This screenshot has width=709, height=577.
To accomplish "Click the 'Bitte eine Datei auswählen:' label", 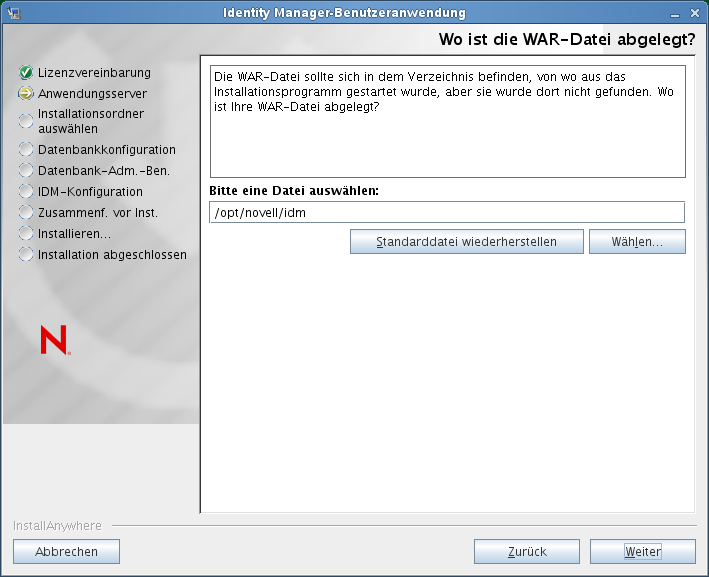I will tap(294, 191).
